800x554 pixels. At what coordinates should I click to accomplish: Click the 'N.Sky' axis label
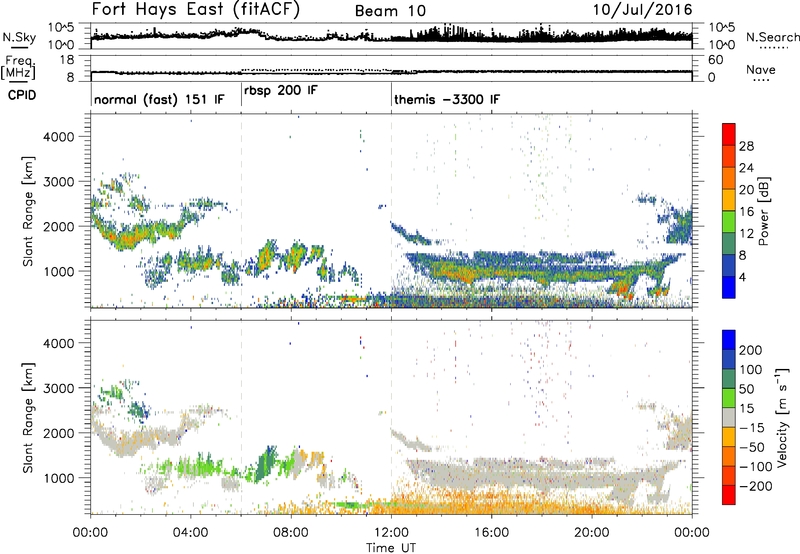(x=19, y=37)
